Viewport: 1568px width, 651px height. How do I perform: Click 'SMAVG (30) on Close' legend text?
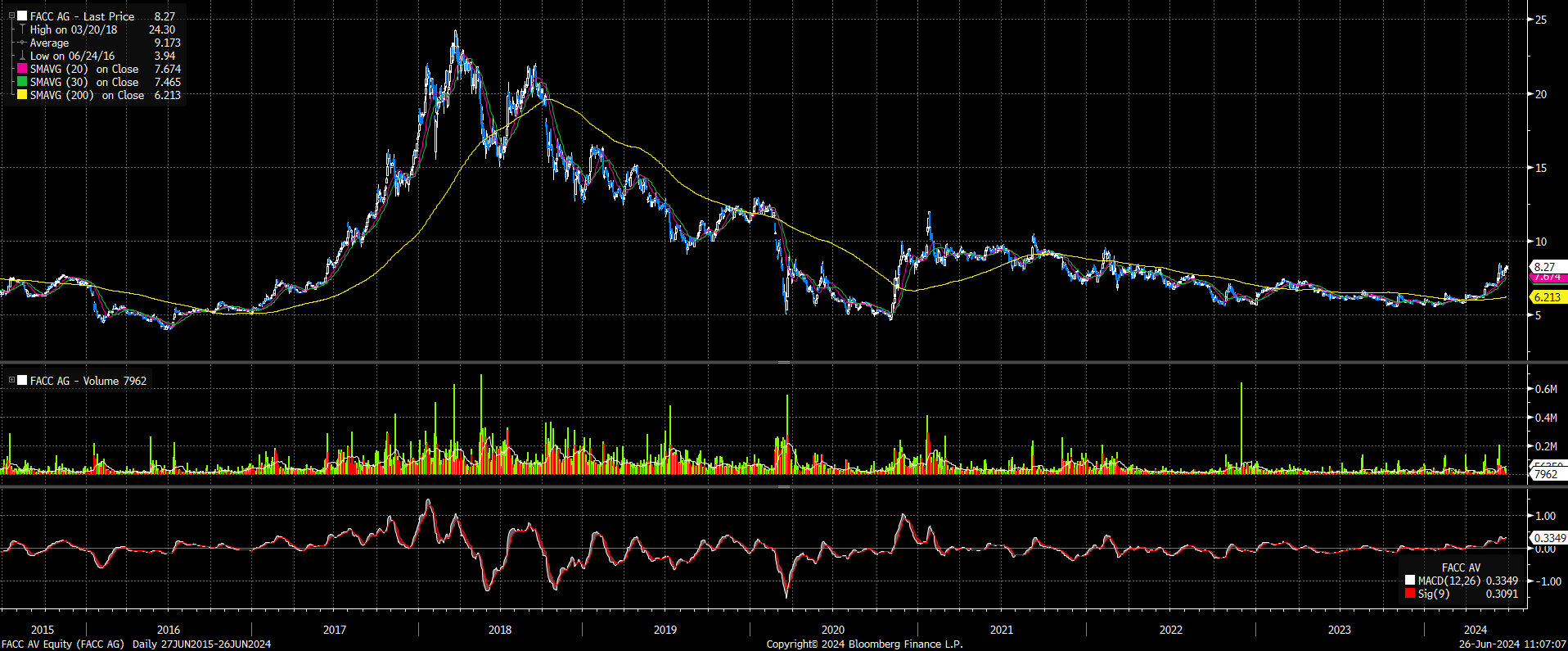coord(84,82)
